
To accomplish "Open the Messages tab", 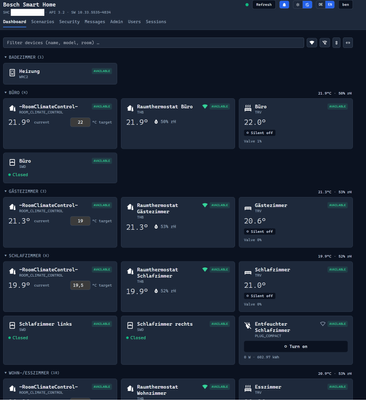I will pos(95,22).
